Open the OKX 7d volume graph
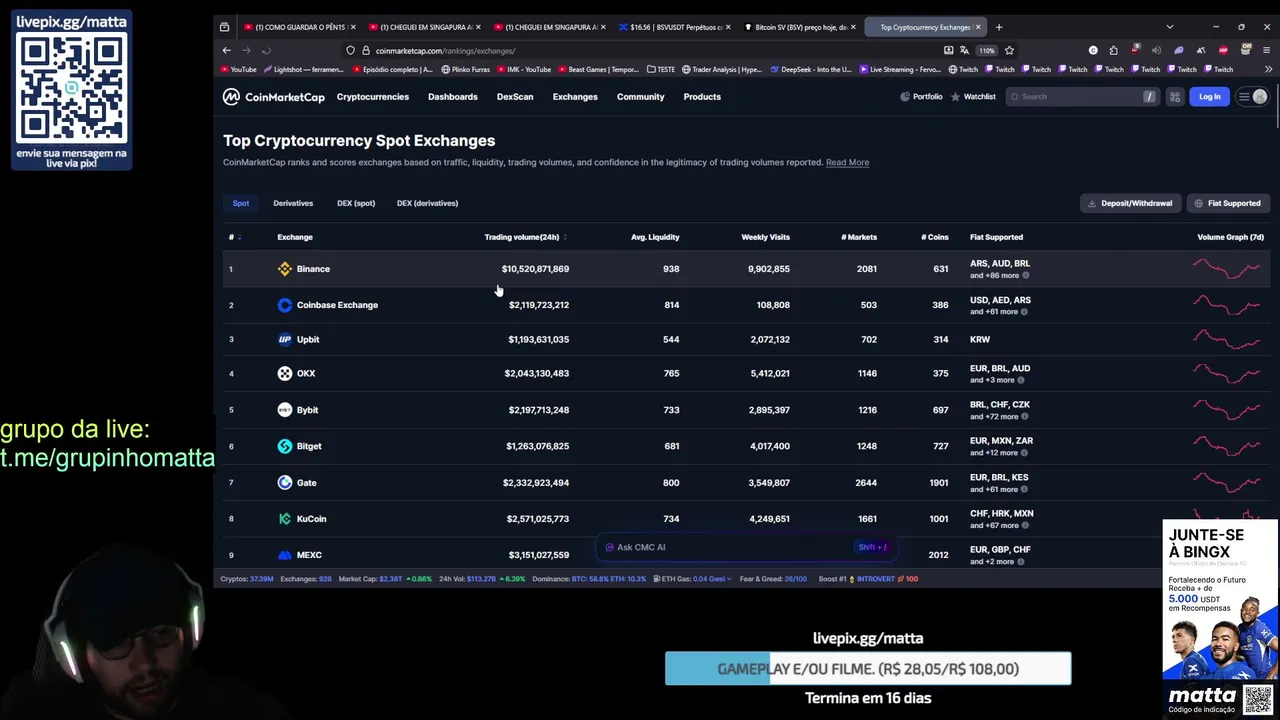This screenshot has width=1280, height=720. click(1228, 374)
